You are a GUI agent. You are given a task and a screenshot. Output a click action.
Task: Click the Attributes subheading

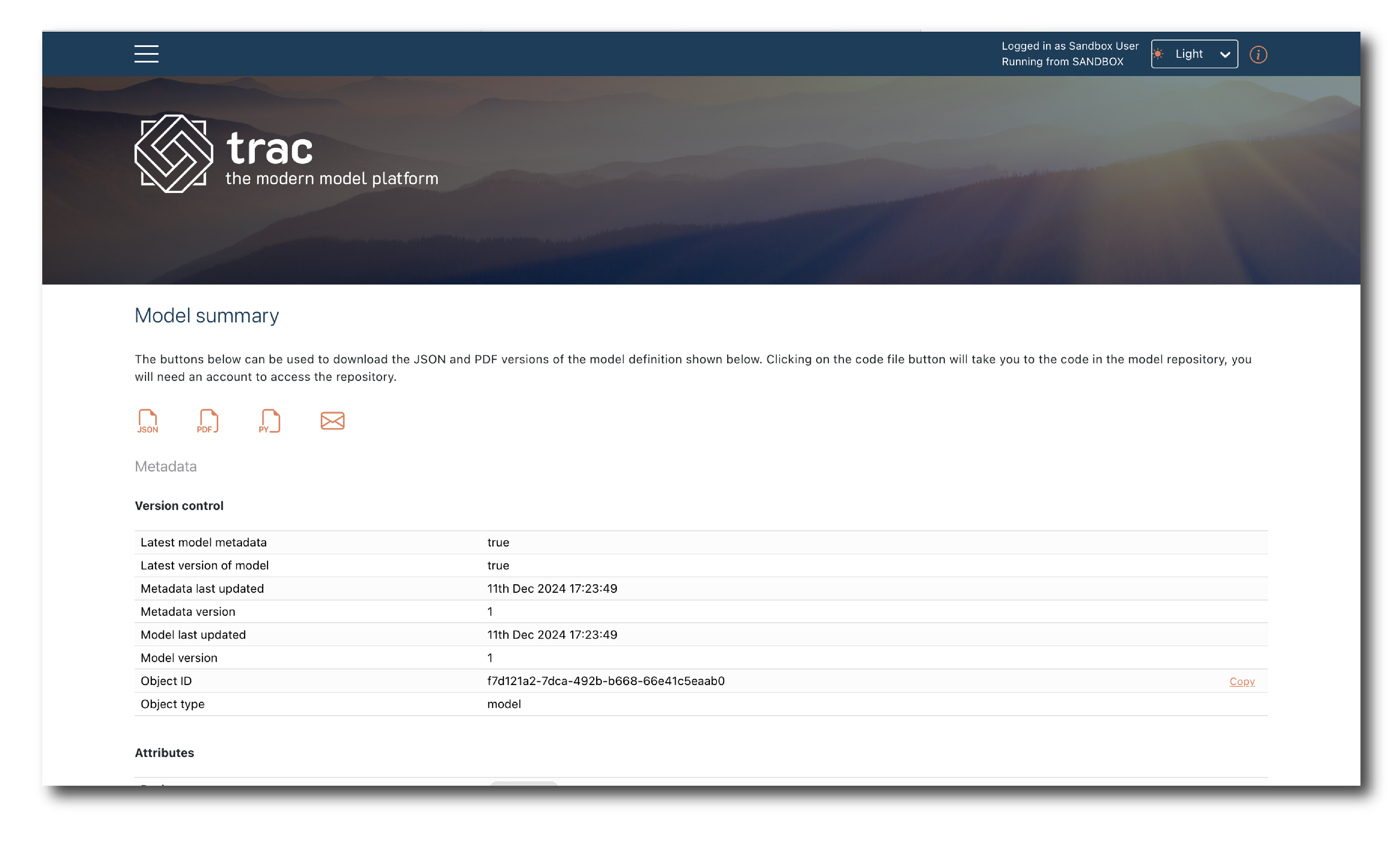[x=164, y=753]
